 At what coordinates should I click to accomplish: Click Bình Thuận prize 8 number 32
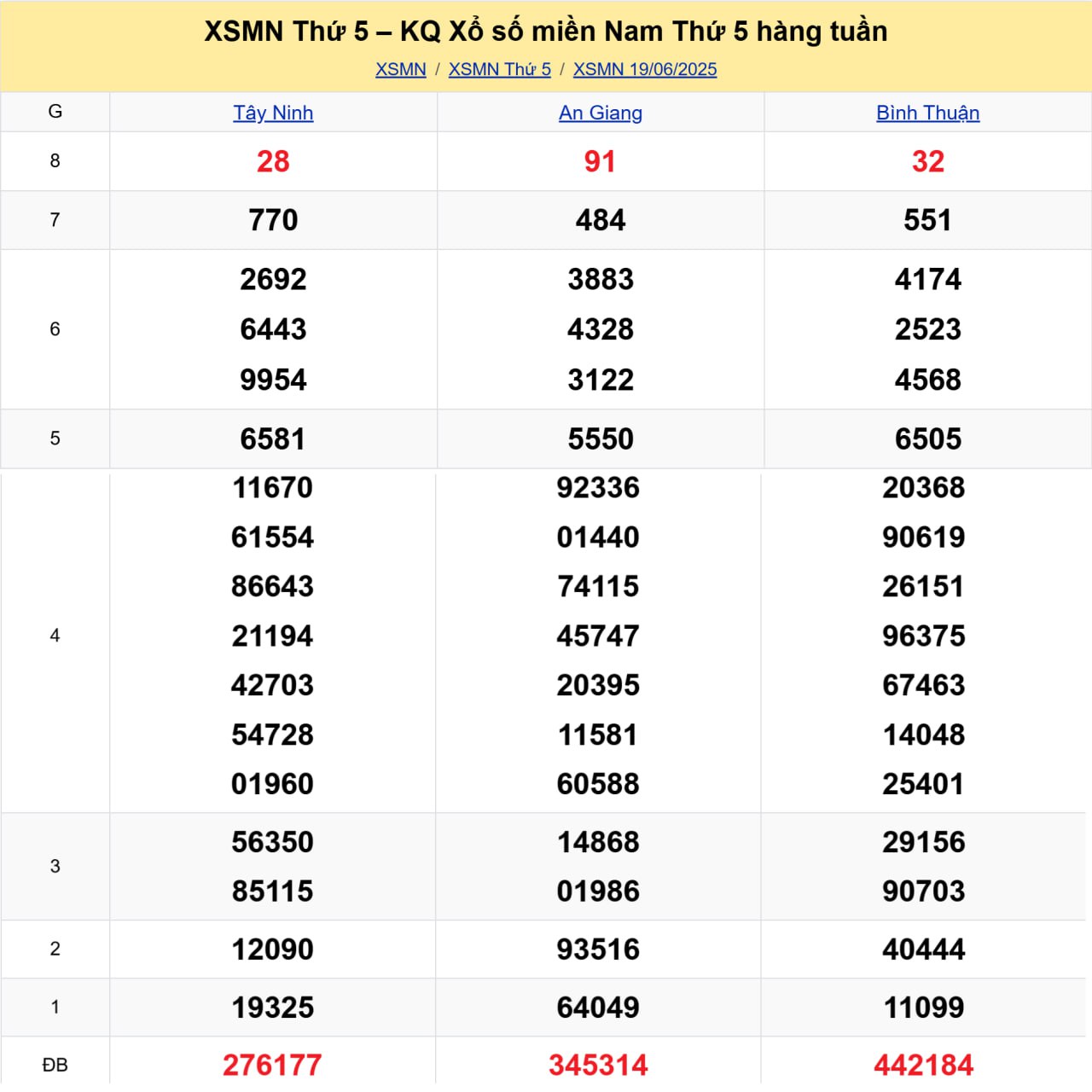tap(928, 161)
